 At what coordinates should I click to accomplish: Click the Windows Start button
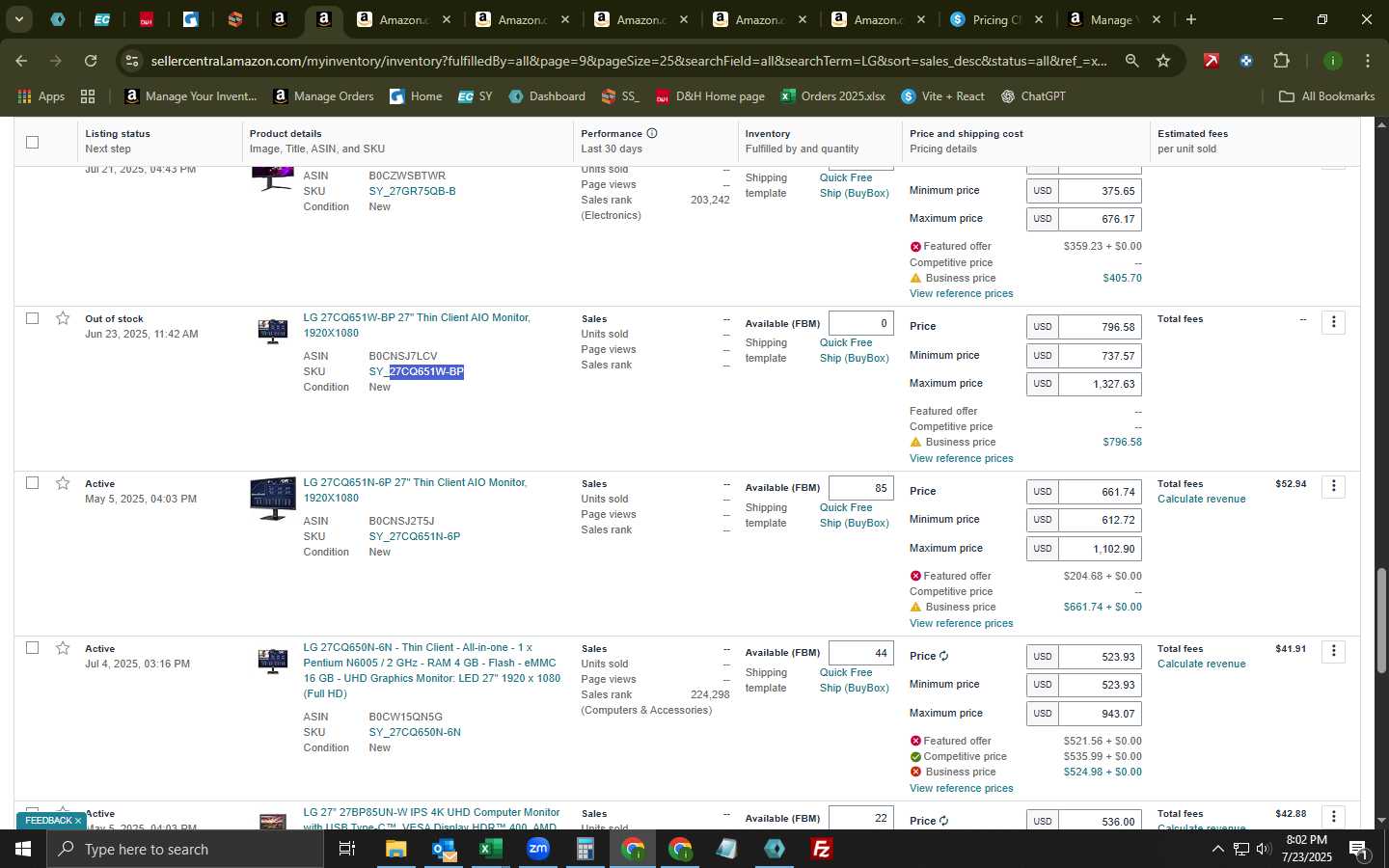tap(23, 849)
